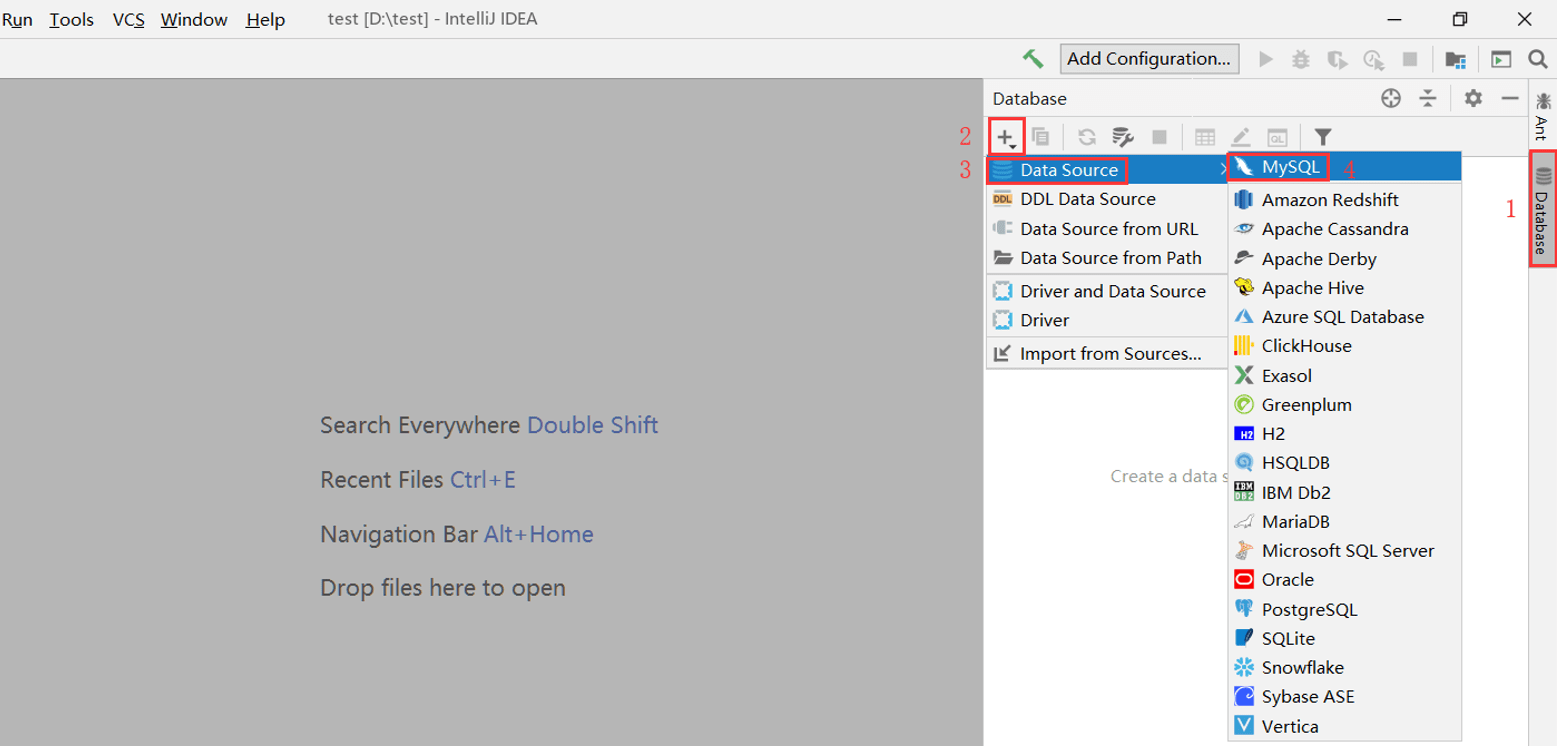
Task: Select Vertica data source
Action: 1345,726
